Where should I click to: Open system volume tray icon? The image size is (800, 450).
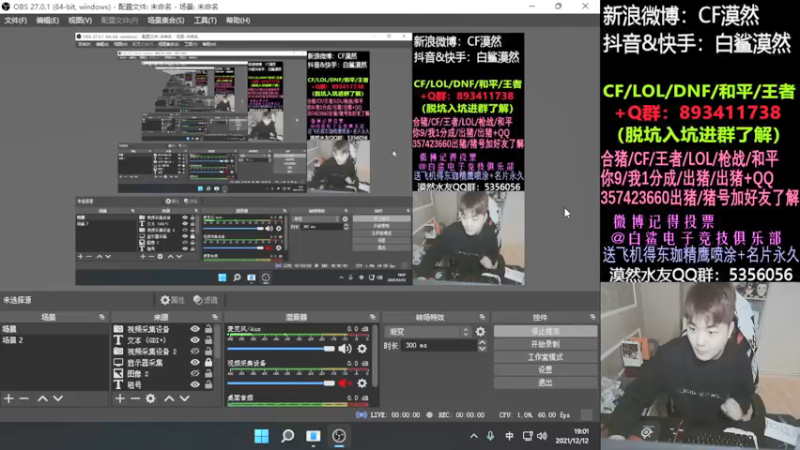coord(542,436)
